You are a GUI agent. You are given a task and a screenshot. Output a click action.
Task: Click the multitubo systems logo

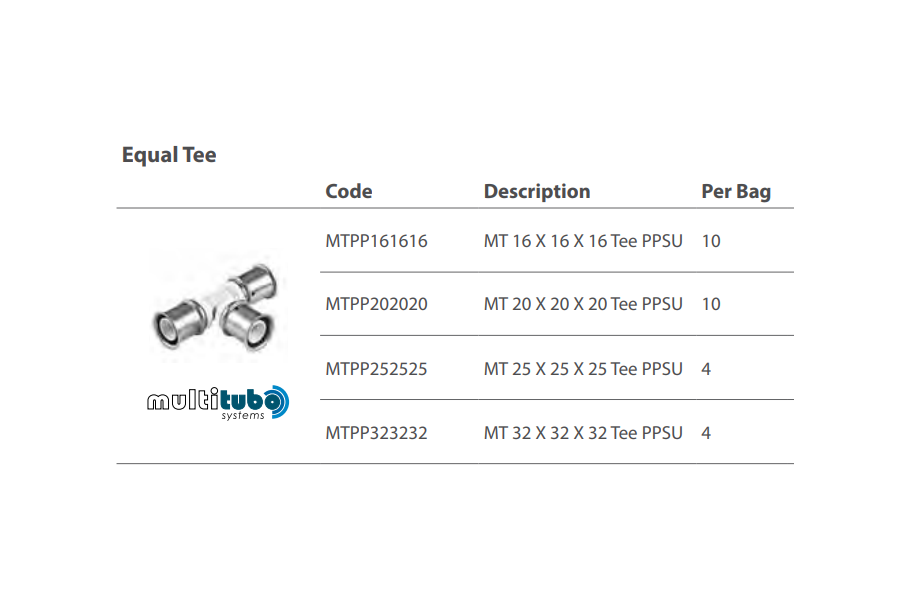218,402
